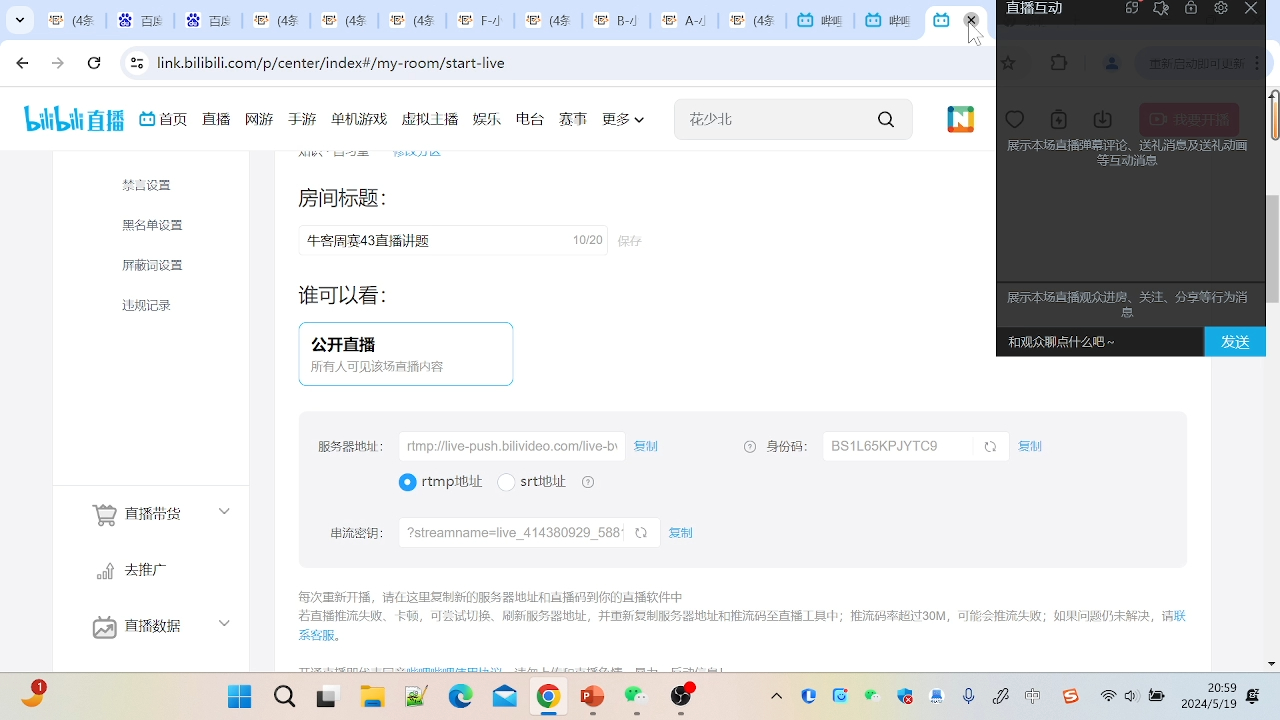Expand the 直播带货 sidebar section
Screen dimensions: 1280x720
(x=224, y=512)
